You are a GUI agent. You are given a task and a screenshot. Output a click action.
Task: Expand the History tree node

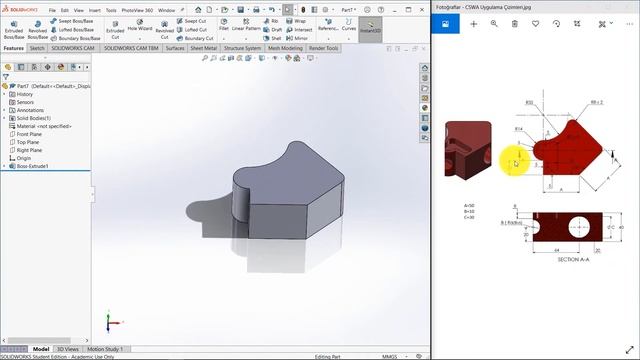pyautogui.click(x=4, y=94)
